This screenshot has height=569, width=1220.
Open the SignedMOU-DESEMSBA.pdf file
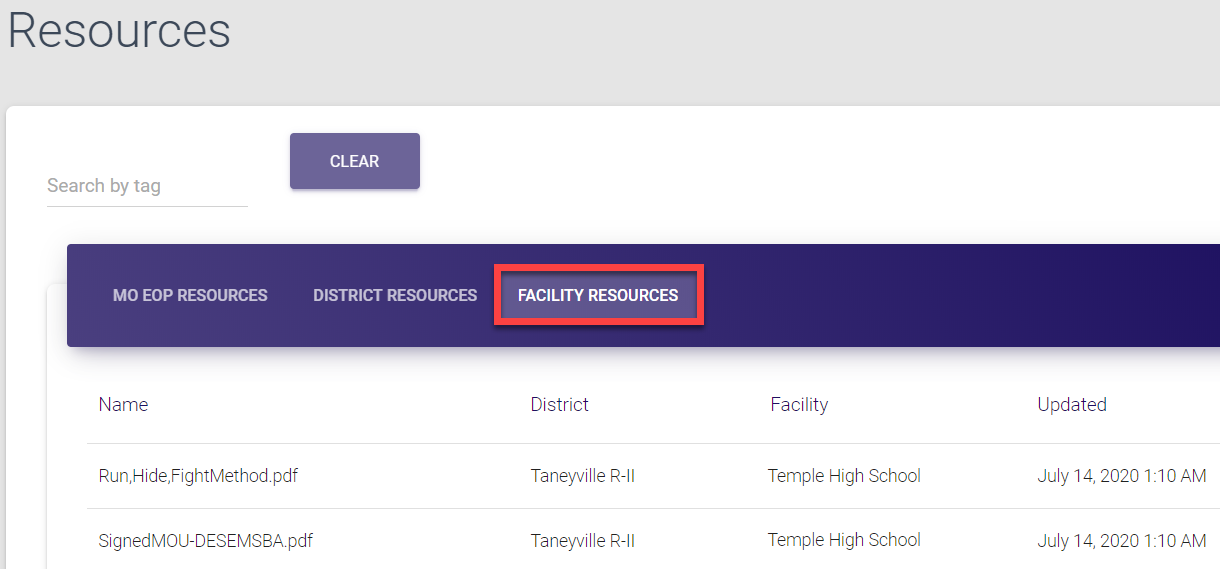[205, 541]
